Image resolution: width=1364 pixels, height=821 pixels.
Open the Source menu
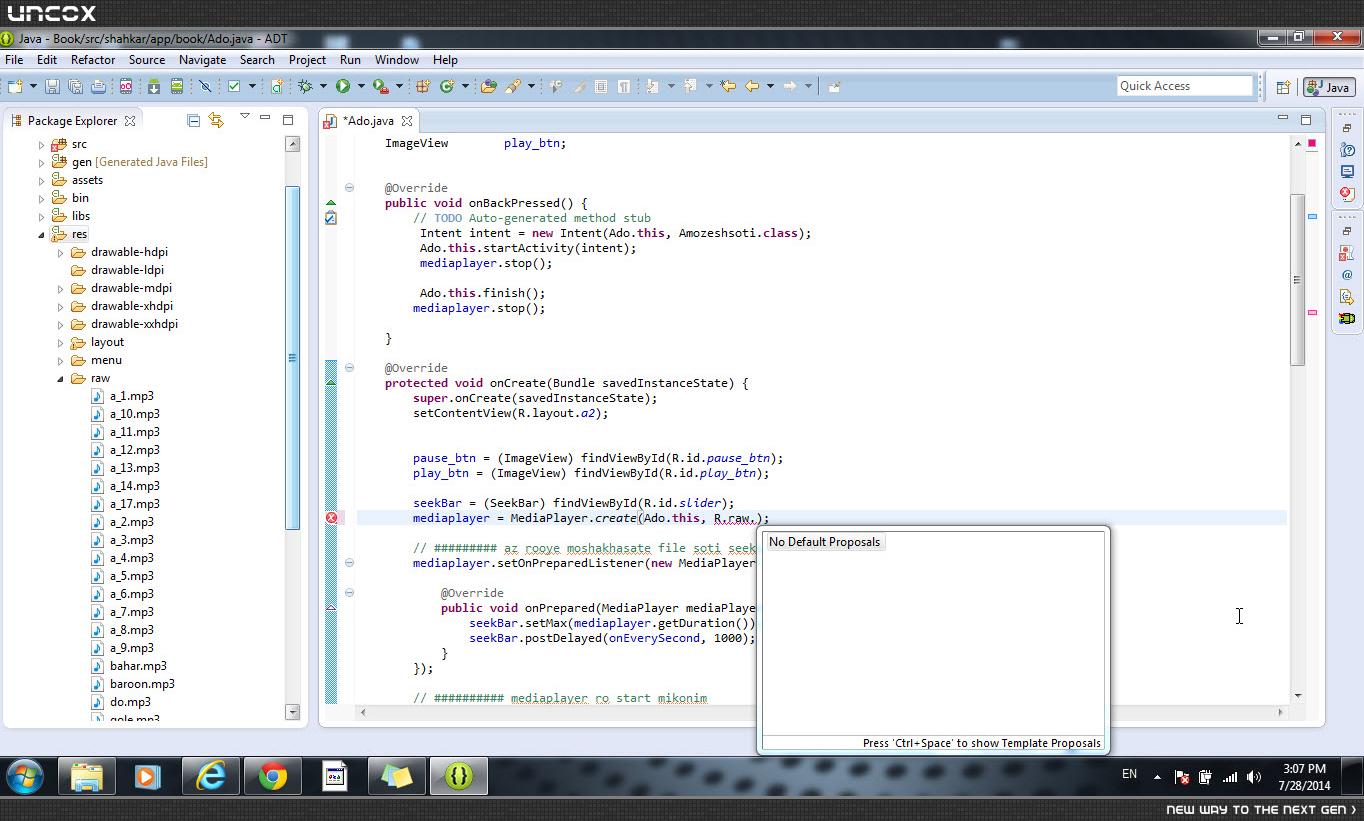pos(147,60)
